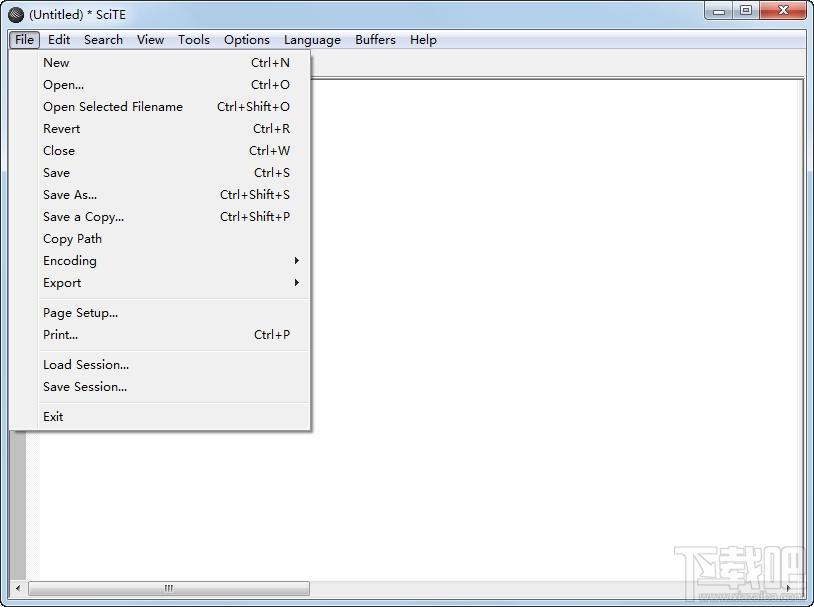
Task: Open the Edit menu
Action: tap(59, 40)
